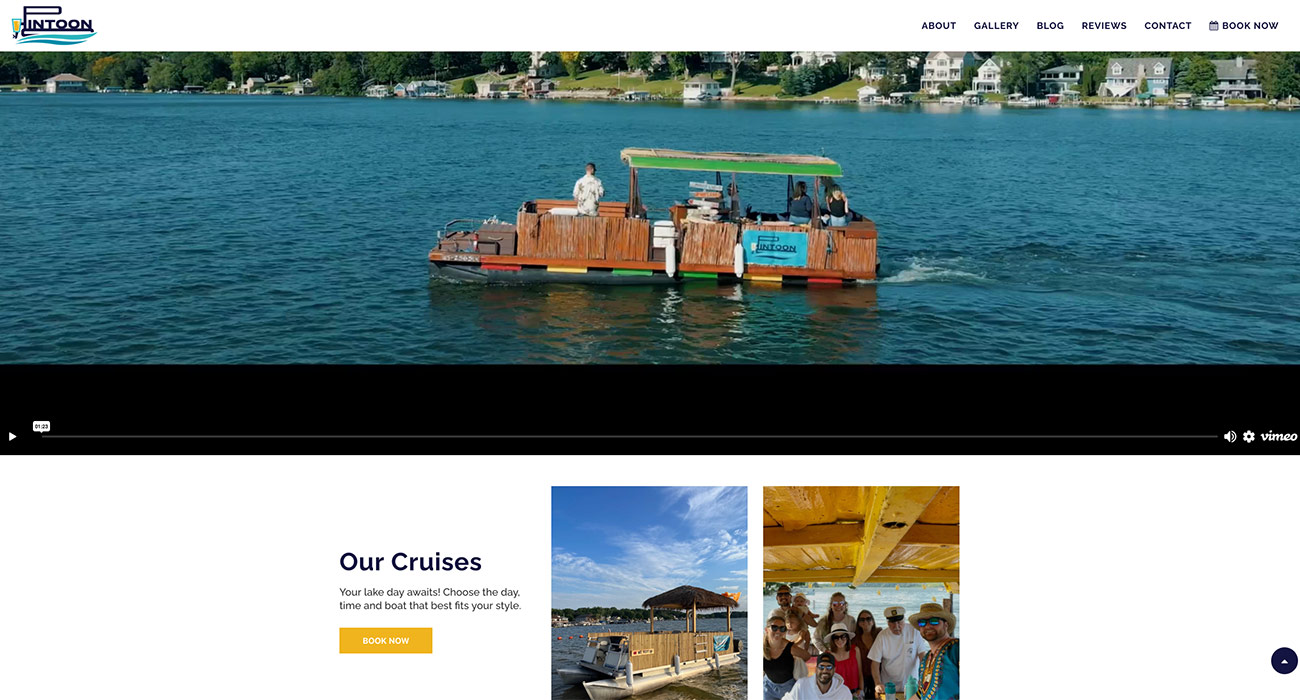Image resolution: width=1300 pixels, height=700 pixels.
Task: Click the 01:23 time marker on the video
Action: tap(41, 426)
